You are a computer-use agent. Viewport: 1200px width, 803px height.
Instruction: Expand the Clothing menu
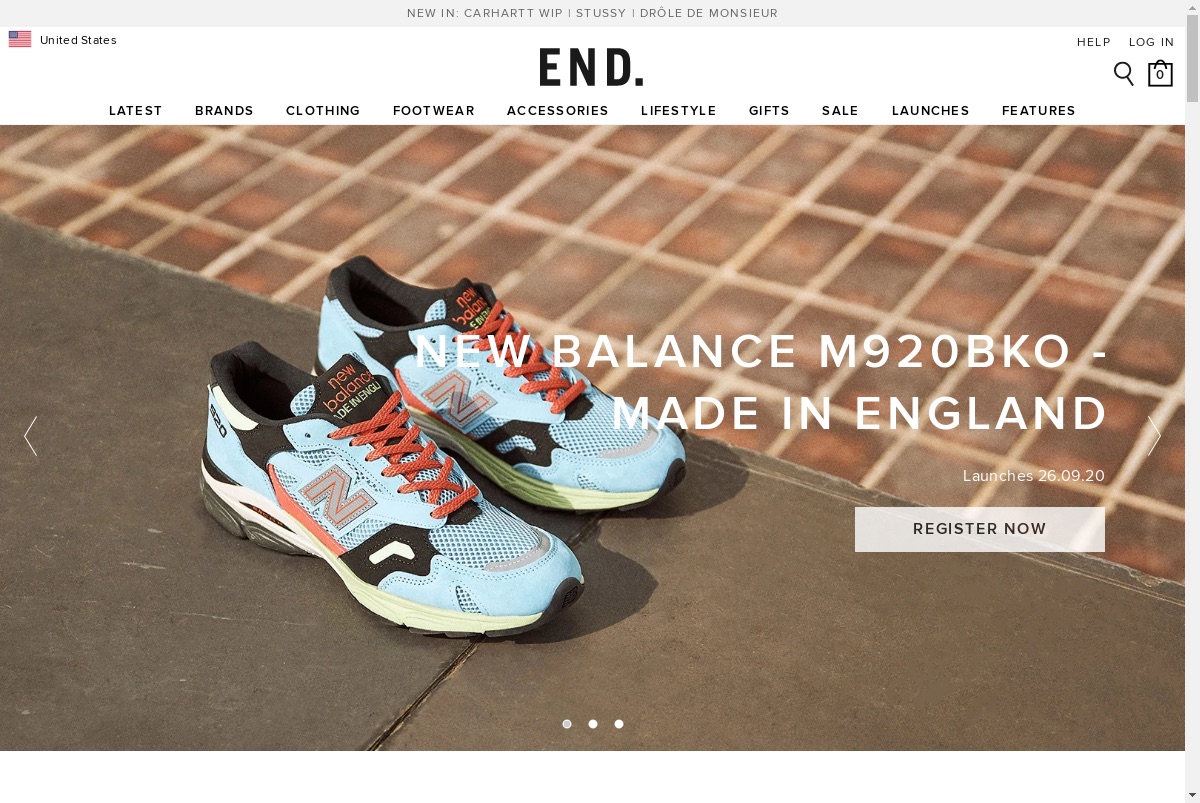pyautogui.click(x=323, y=111)
